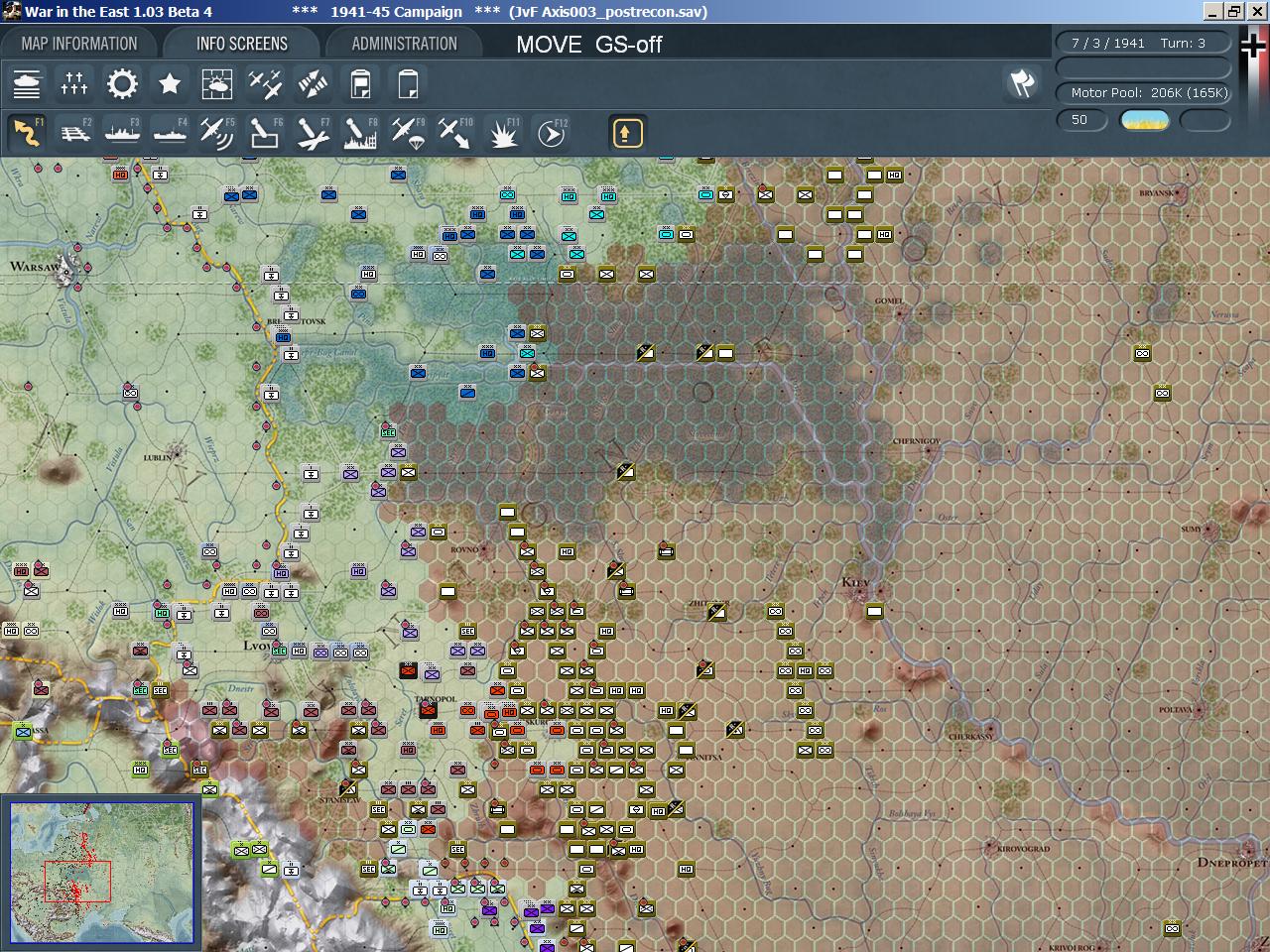Viewport: 1270px width, 952px height.
Task: Click the white flags icon near the date
Action: click(1022, 83)
